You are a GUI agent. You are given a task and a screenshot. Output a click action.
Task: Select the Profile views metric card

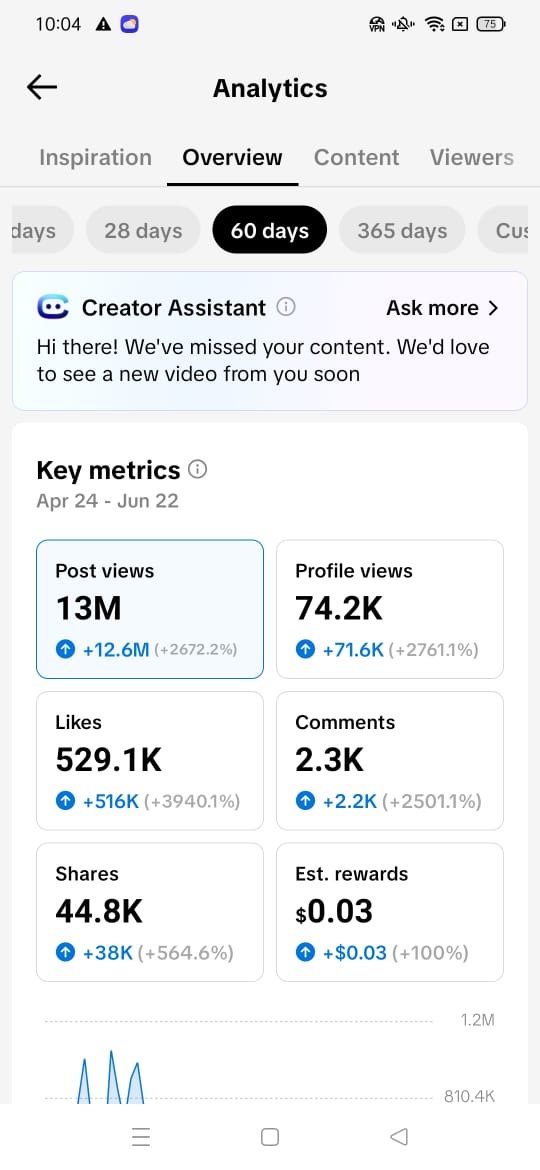click(390, 609)
